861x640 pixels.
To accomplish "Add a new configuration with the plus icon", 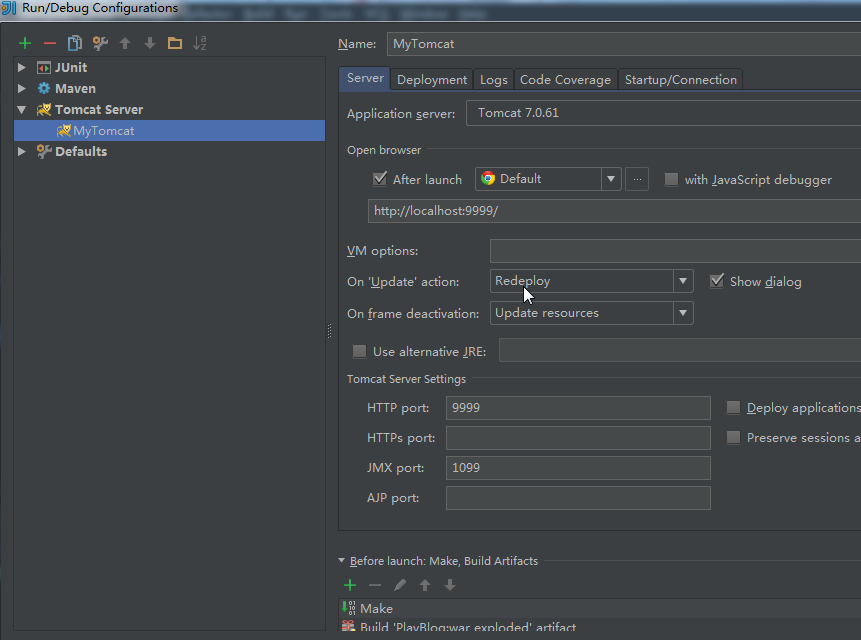I will [25, 43].
